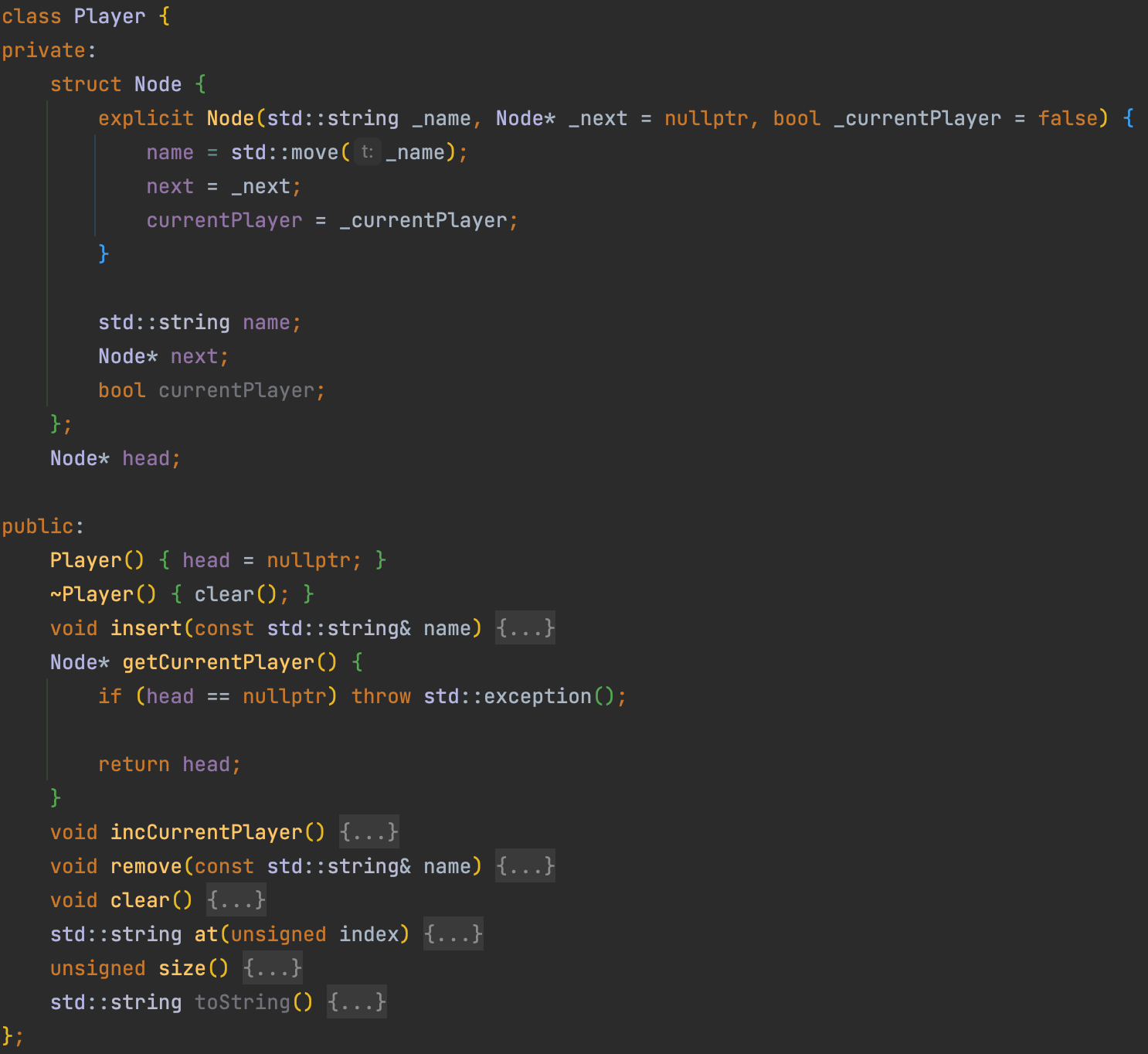Image resolution: width=1148 pixels, height=1054 pixels.
Task: Click 'nullptr' in the Node constructor parameters
Action: tap(706, 118)
